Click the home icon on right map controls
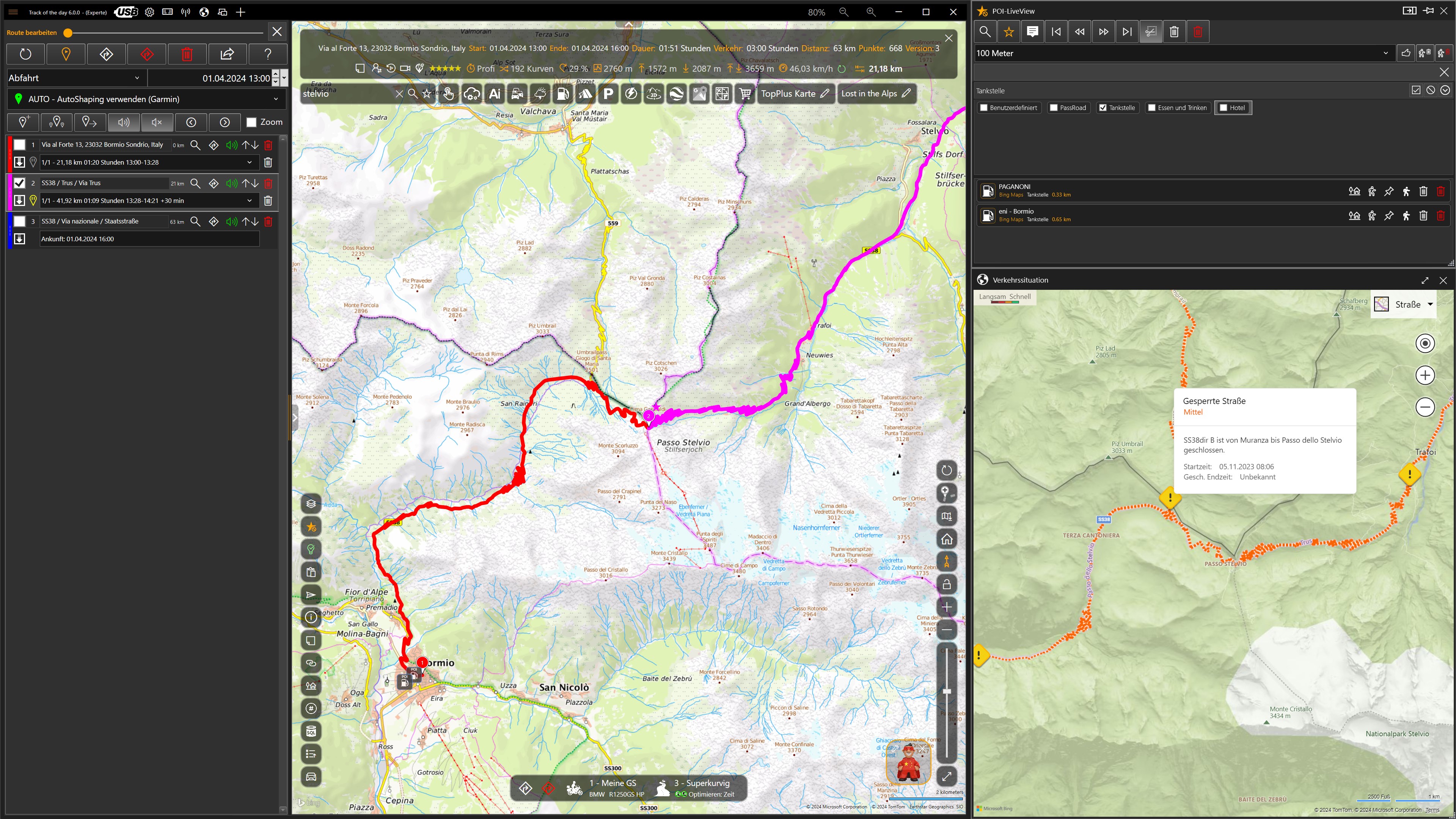 tap(947, 539)
